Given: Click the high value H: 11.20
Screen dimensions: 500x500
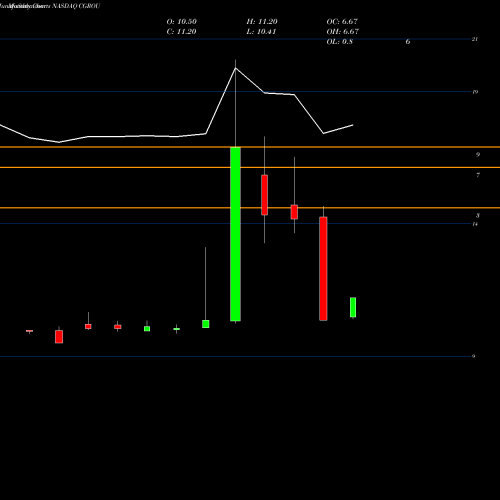Looking at the screenshot, I should (262, 22).
